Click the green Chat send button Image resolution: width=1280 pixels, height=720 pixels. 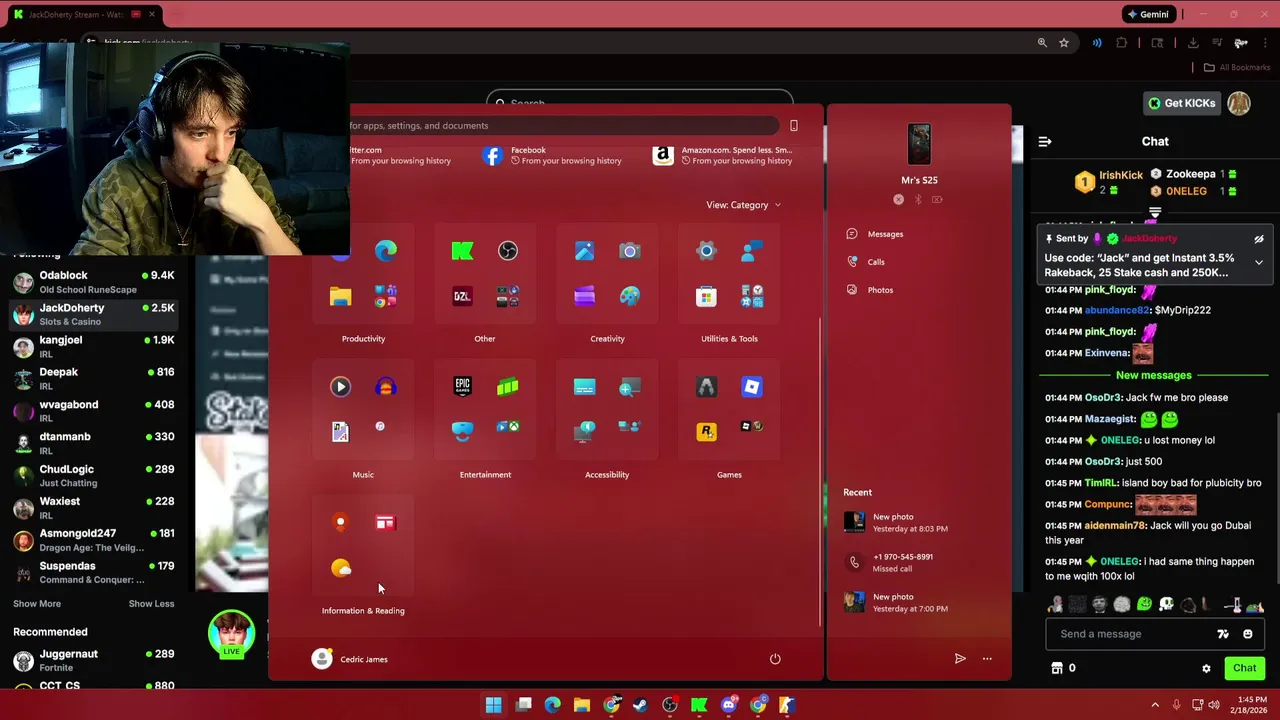(1245, 668)
